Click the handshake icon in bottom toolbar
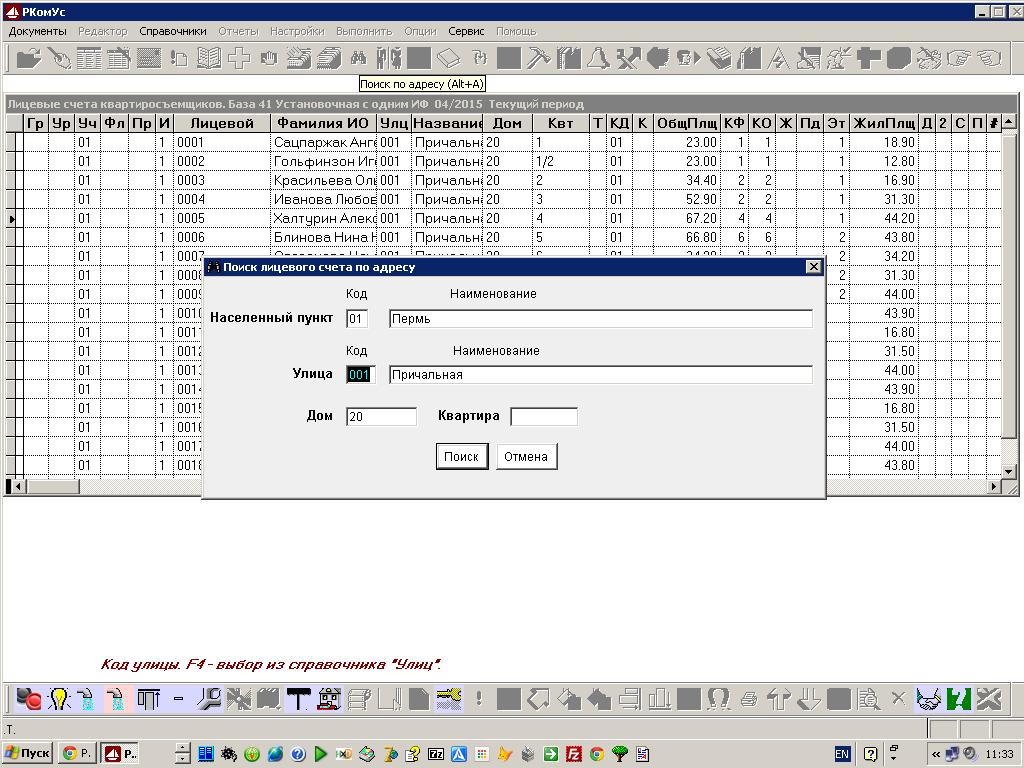This screenshot has width=1024, height=768. 928,698
